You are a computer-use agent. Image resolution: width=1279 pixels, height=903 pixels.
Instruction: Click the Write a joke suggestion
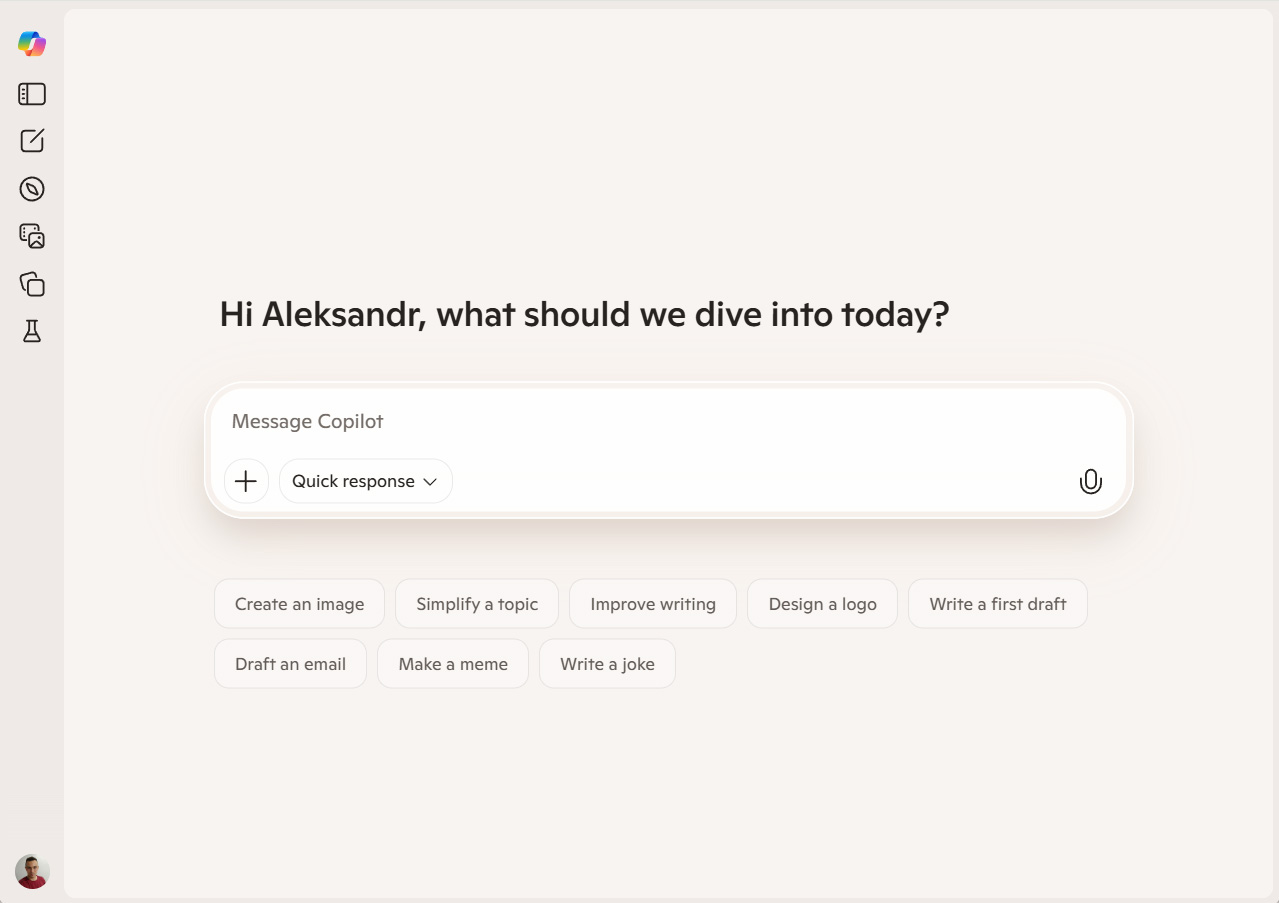pos(607,664)
